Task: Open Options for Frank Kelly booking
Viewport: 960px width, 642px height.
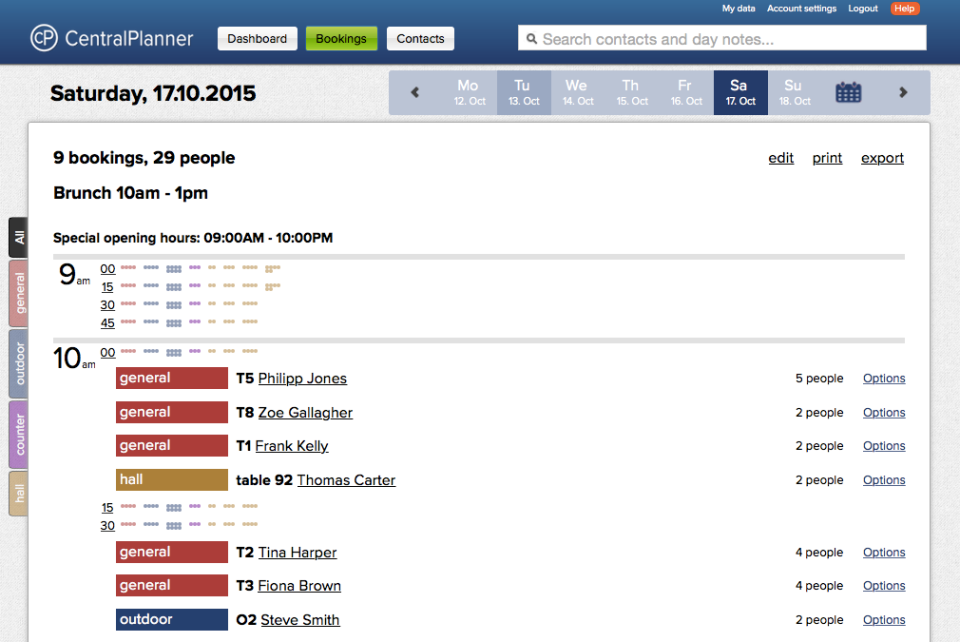Action: click(x=884, y=446)
